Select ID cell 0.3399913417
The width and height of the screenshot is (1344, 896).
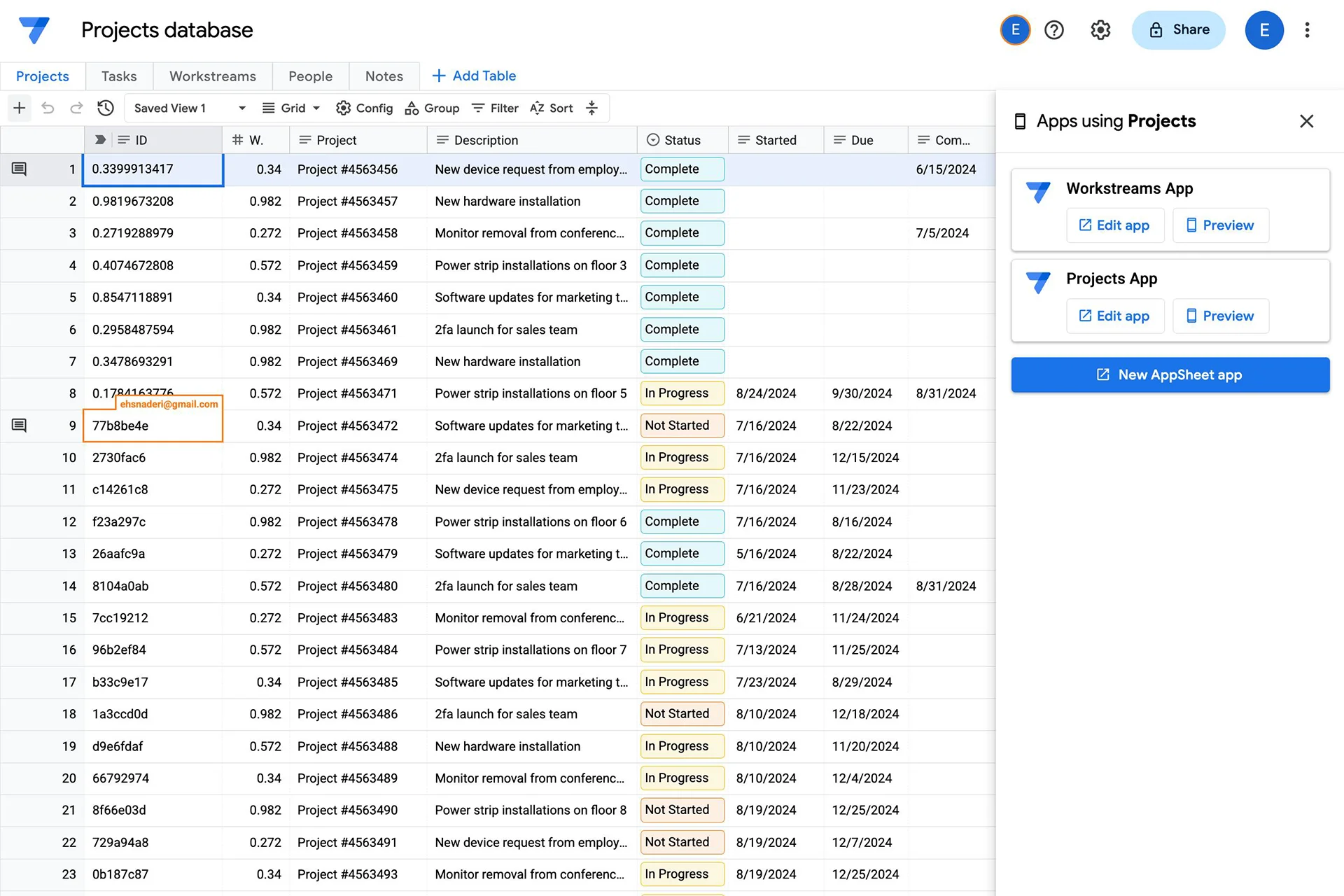click(153, 169)
